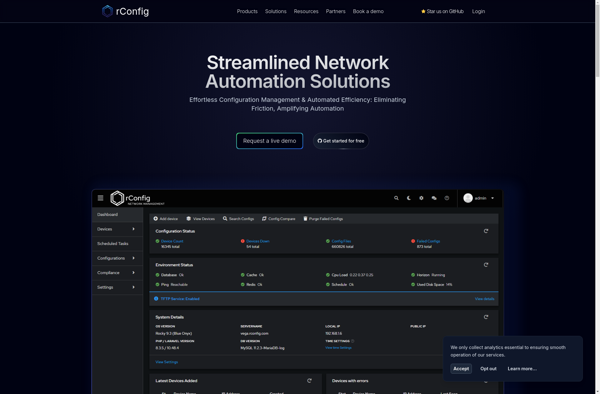Click Request a live demo button
This screenshot has width=600, height=394.
pyautogui.click(x=269, y=141)
